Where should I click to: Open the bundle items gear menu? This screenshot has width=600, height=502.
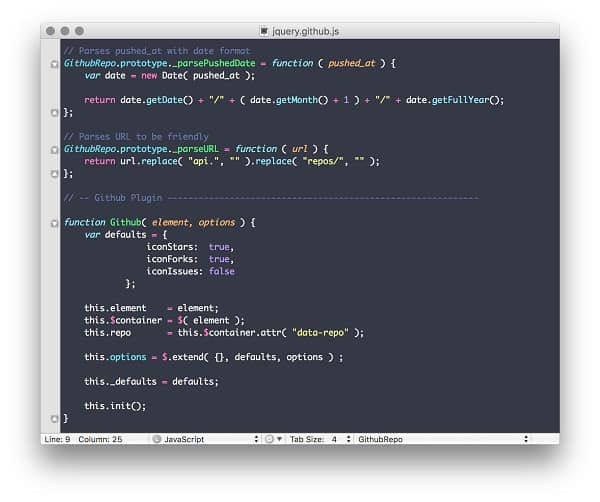pyautogui.click(x=273, y=439)
